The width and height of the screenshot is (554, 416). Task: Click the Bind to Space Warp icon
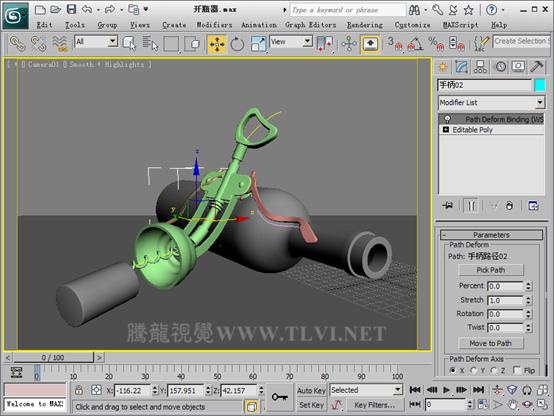point(60,44)
